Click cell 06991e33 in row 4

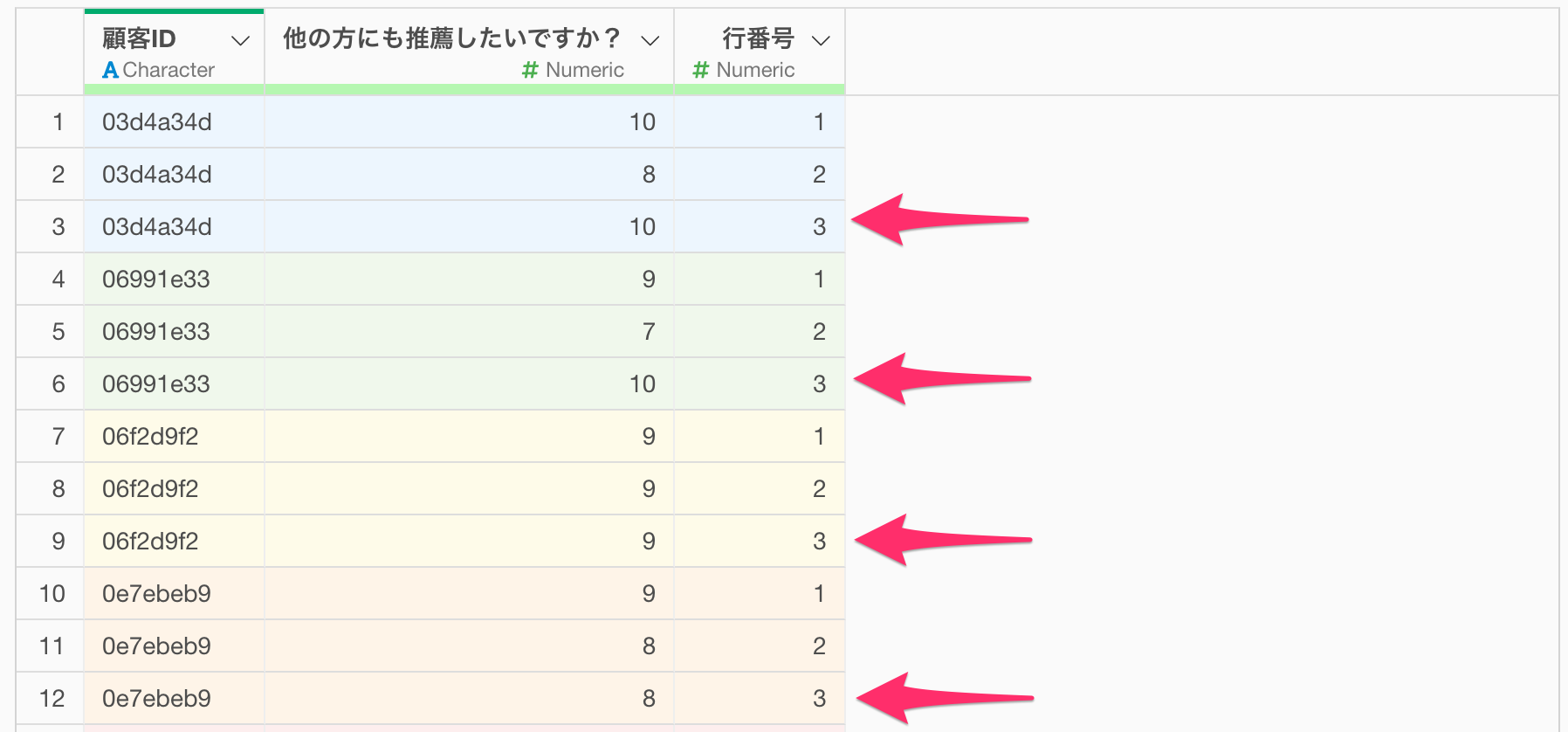click(x=156, y=280)
